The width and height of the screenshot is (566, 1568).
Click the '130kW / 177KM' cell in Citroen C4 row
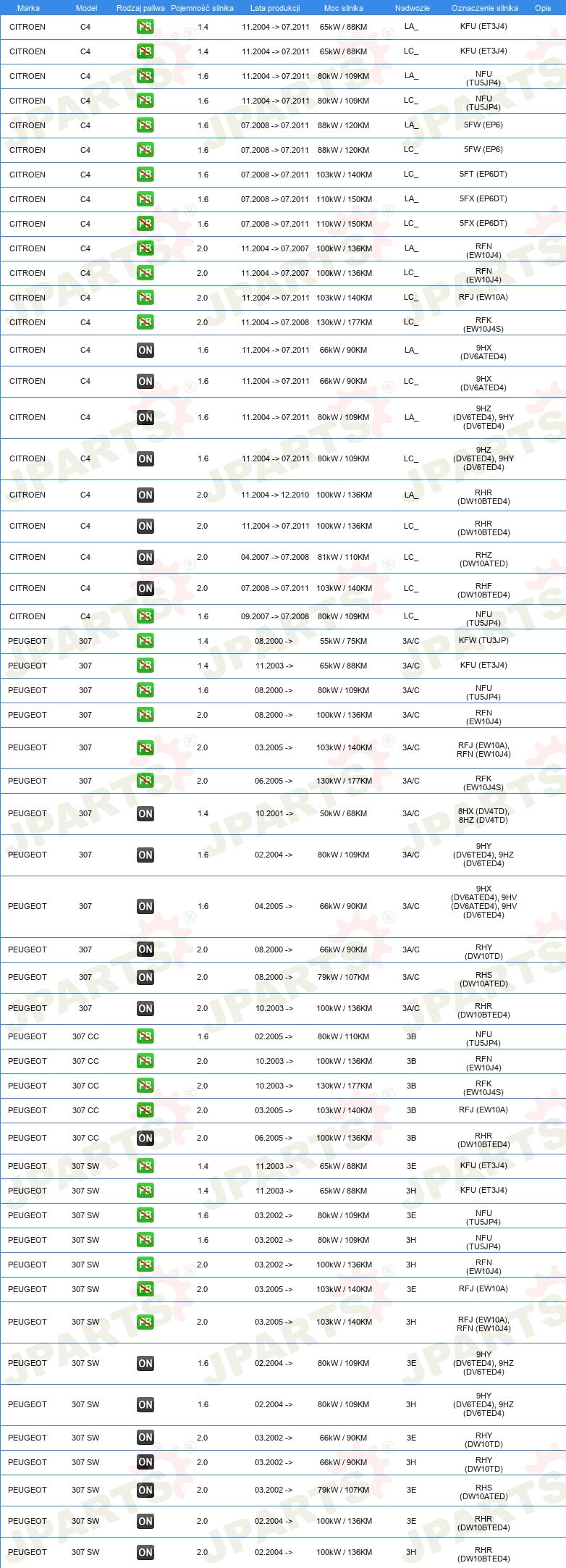344,322
